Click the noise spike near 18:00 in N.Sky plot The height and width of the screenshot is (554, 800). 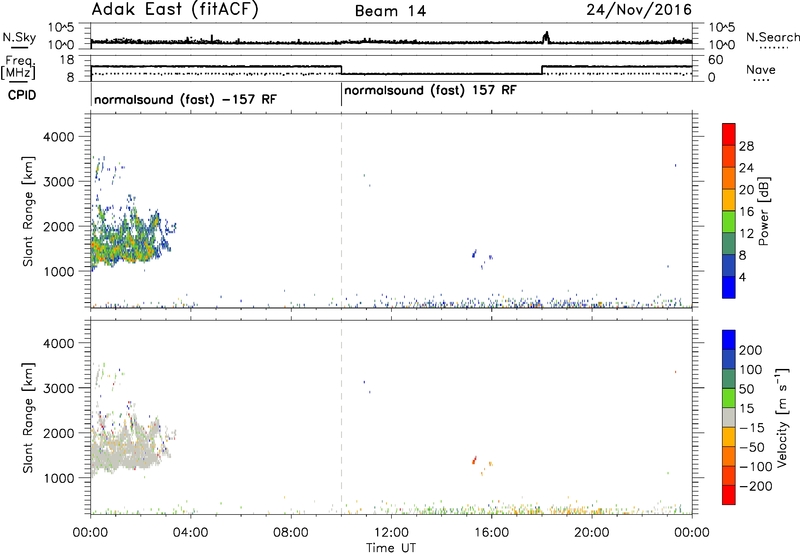546,38
